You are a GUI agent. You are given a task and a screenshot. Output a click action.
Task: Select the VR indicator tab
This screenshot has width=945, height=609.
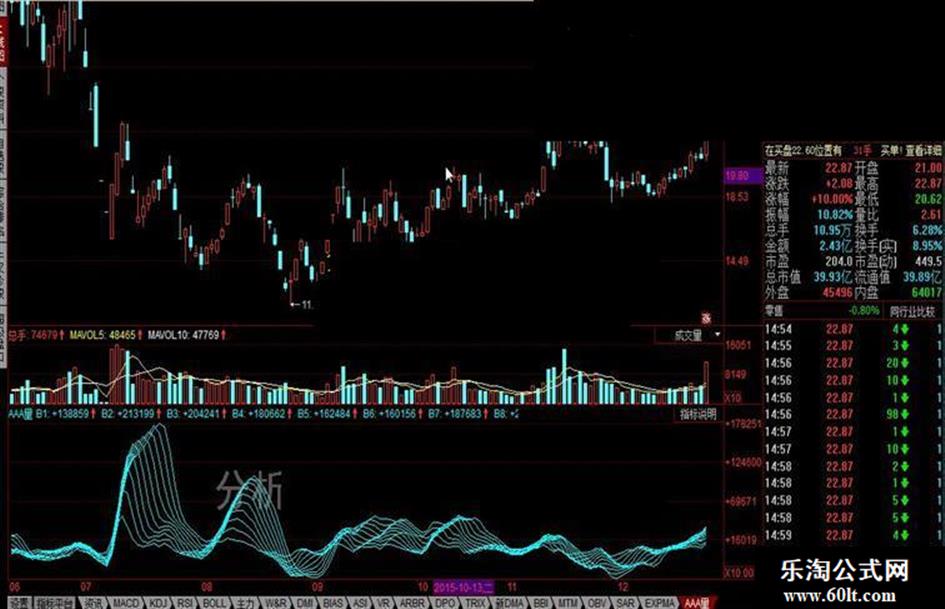coord(384,603)
